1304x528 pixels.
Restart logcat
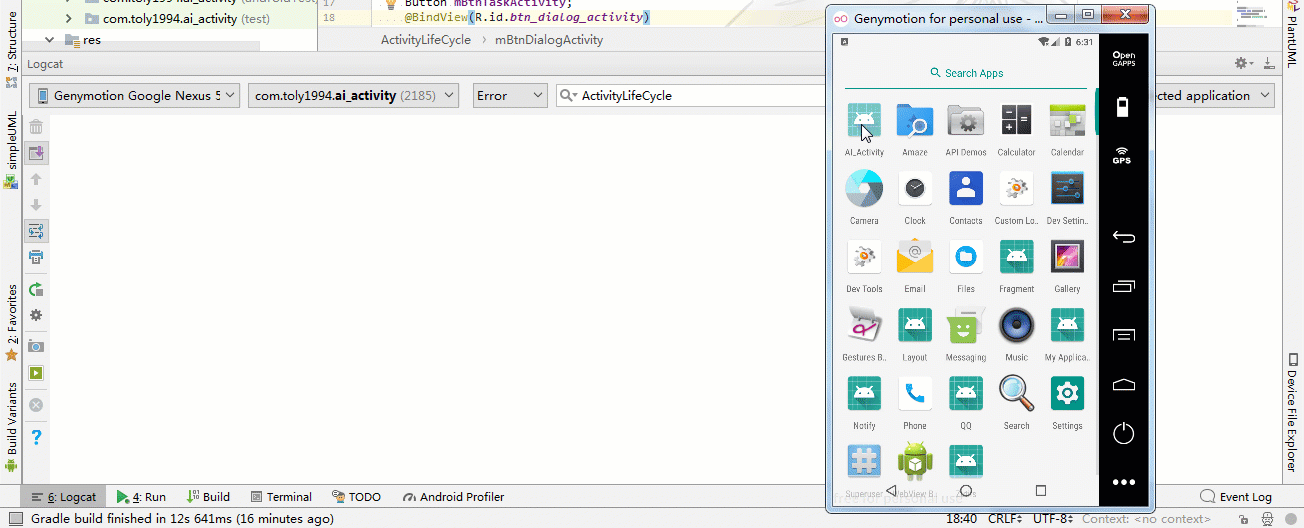(x=36, y=289)
